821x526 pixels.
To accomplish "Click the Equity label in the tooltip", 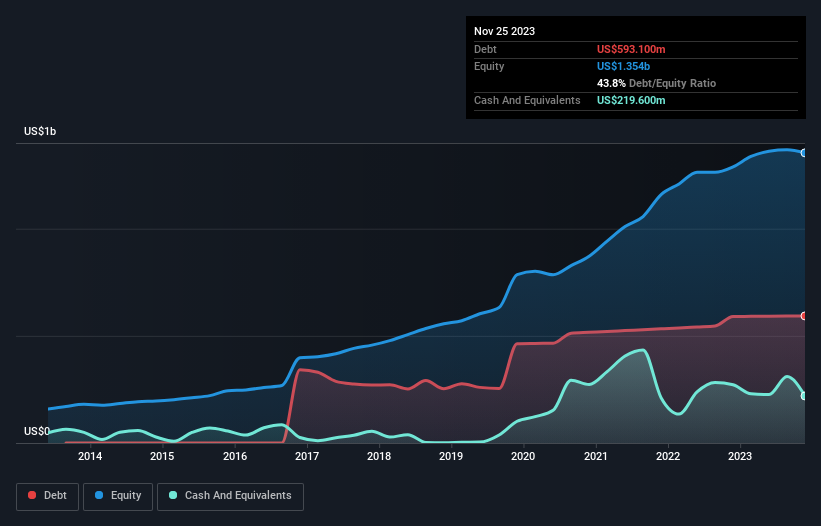I will [489, 66].
